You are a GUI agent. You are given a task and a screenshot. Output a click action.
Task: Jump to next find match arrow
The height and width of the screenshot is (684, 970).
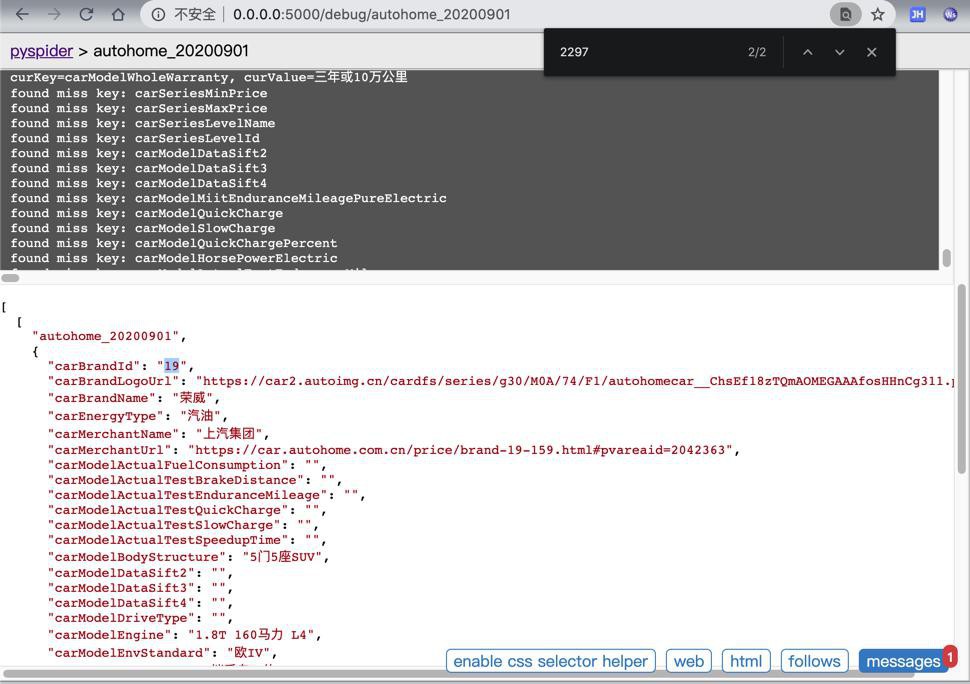[839, 52]
